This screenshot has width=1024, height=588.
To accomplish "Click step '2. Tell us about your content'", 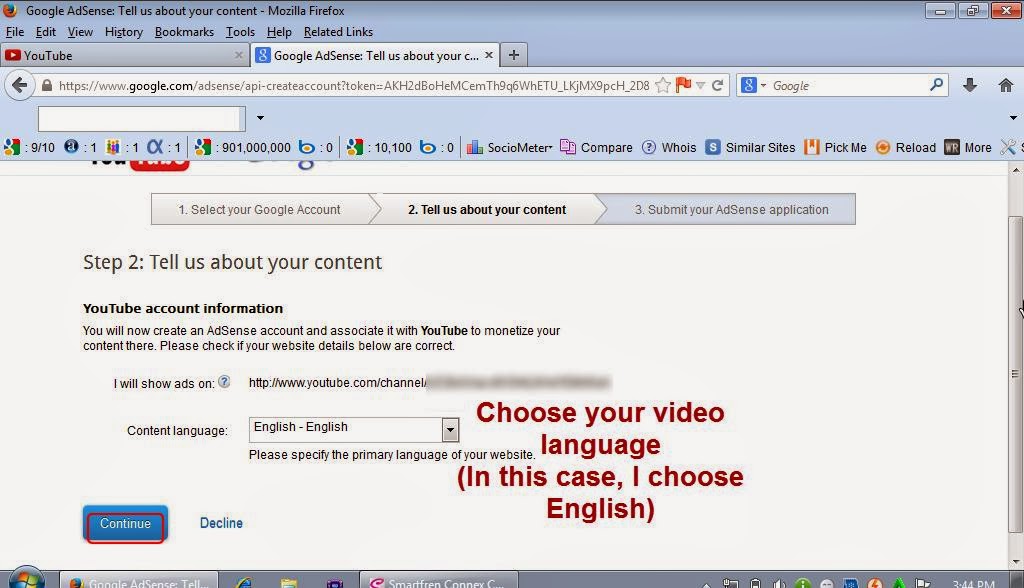I will tap(487, 210).
